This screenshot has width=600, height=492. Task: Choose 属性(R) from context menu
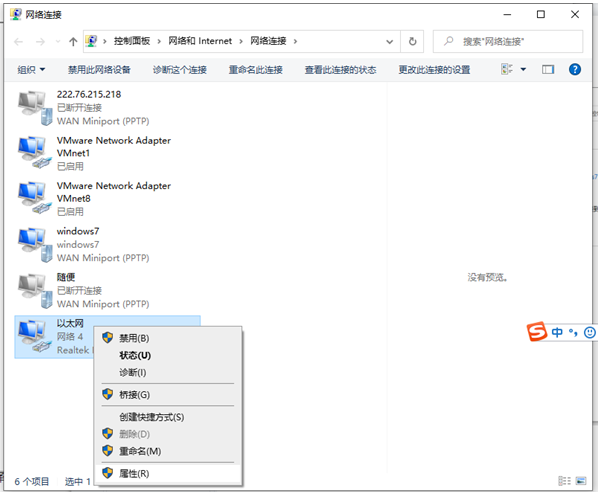[x=133, y=473]
